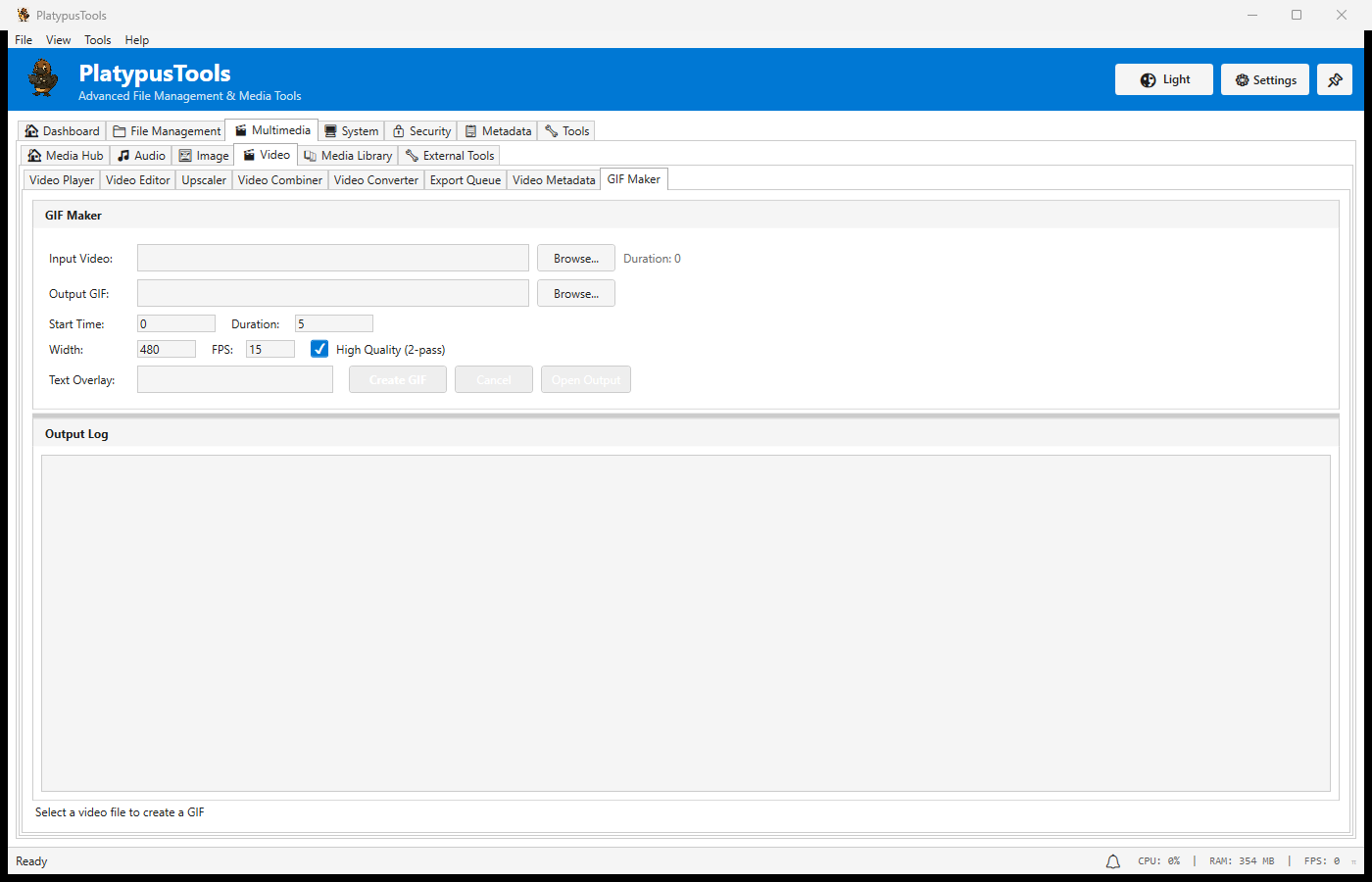Focus the FPS input field

(269, 350)
